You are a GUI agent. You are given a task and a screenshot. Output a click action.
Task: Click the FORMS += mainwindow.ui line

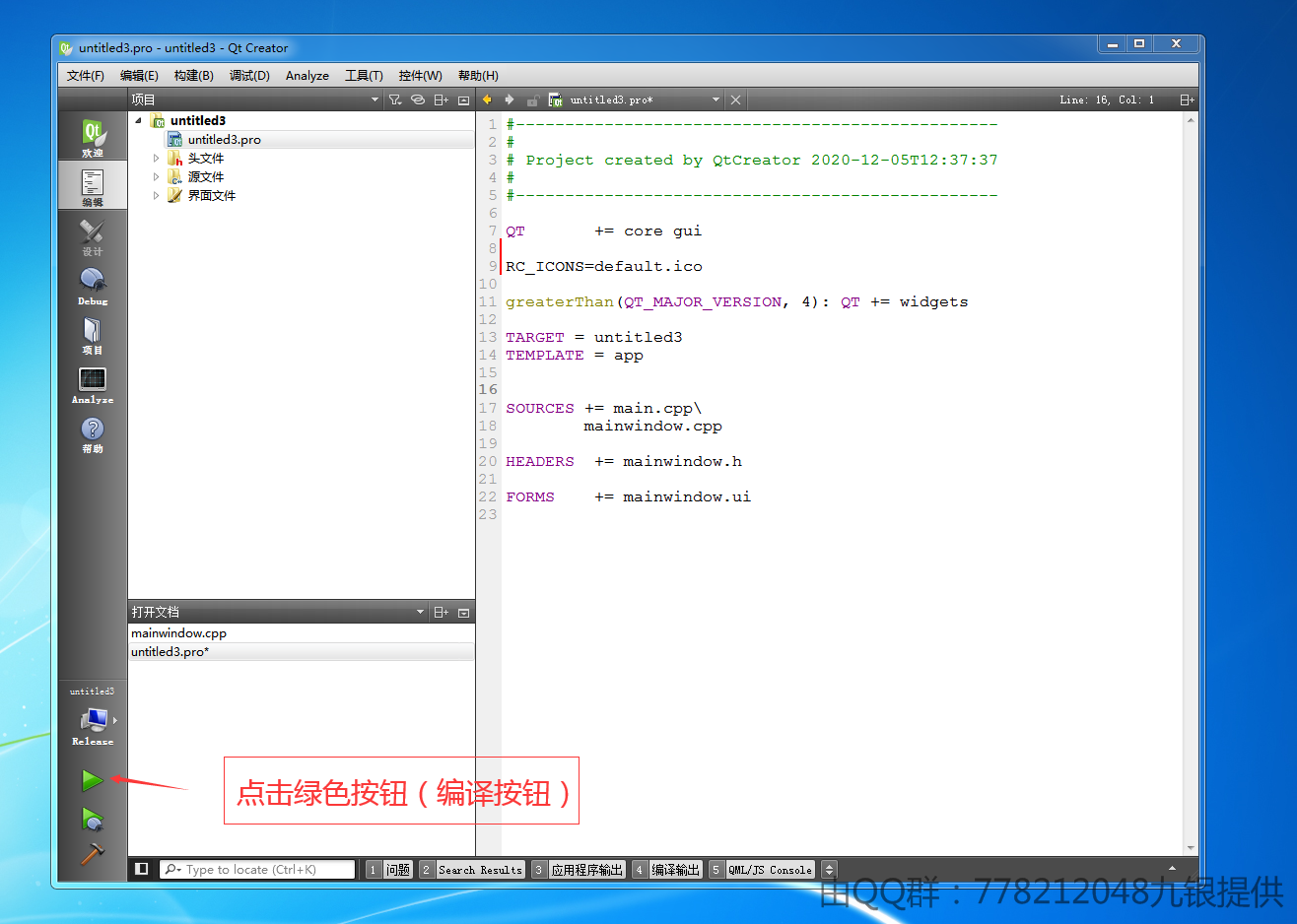click(628, 496)
